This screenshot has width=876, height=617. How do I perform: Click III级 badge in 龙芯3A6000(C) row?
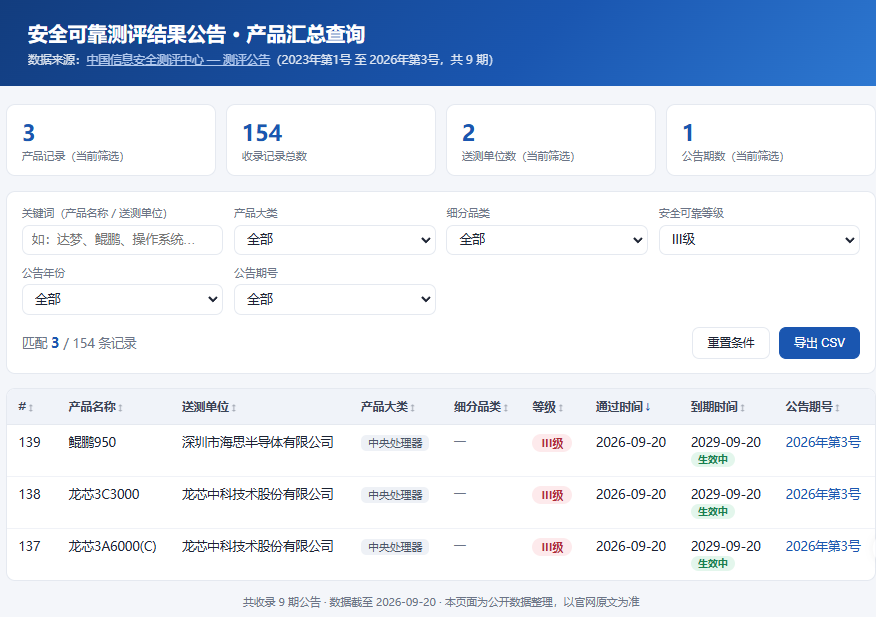pyautogui.click(x=552, y=547)
